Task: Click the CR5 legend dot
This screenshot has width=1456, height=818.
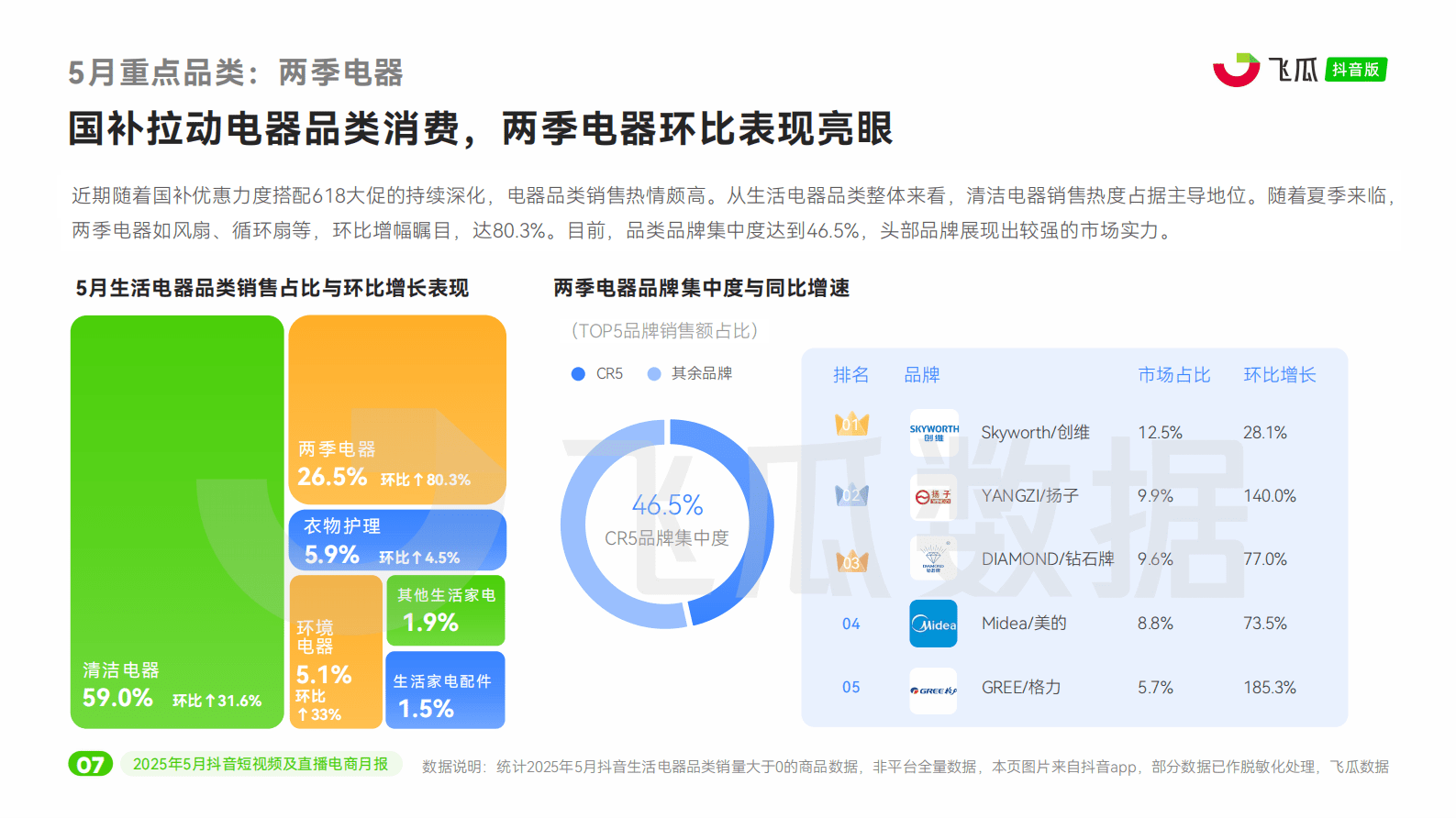Action: pos(578,374)
